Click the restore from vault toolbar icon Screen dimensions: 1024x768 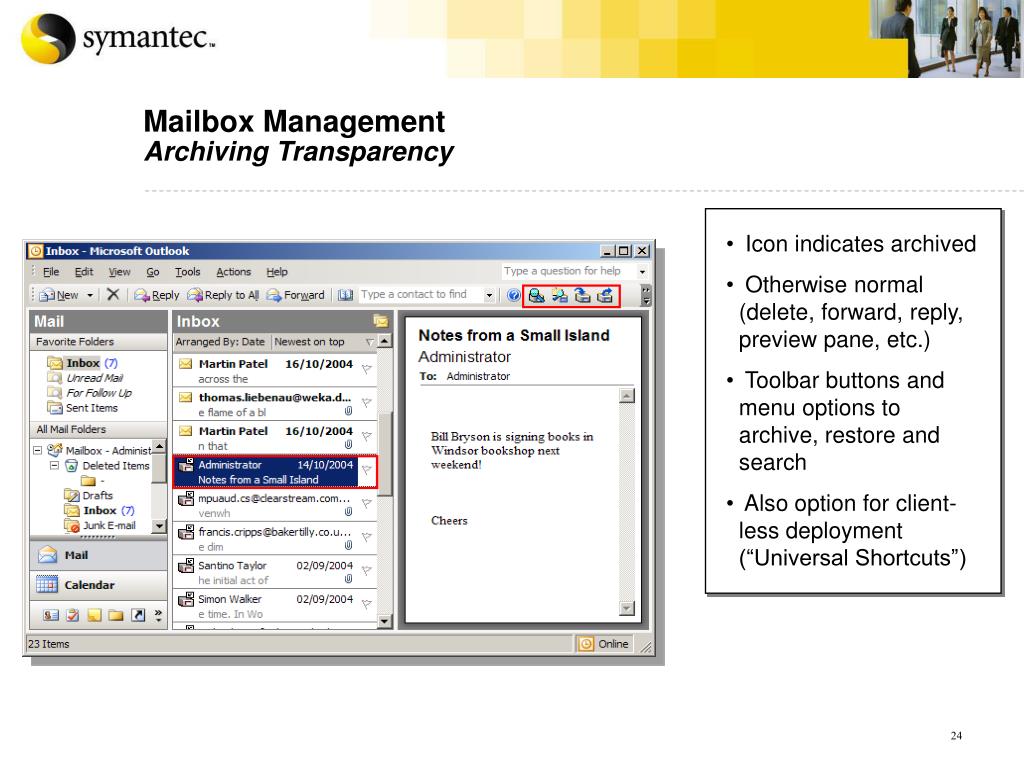605,295
